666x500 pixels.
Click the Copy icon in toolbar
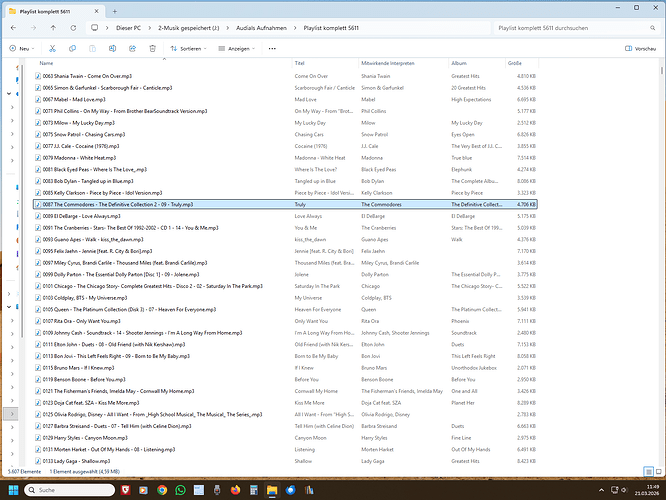(x=72, y=48)
